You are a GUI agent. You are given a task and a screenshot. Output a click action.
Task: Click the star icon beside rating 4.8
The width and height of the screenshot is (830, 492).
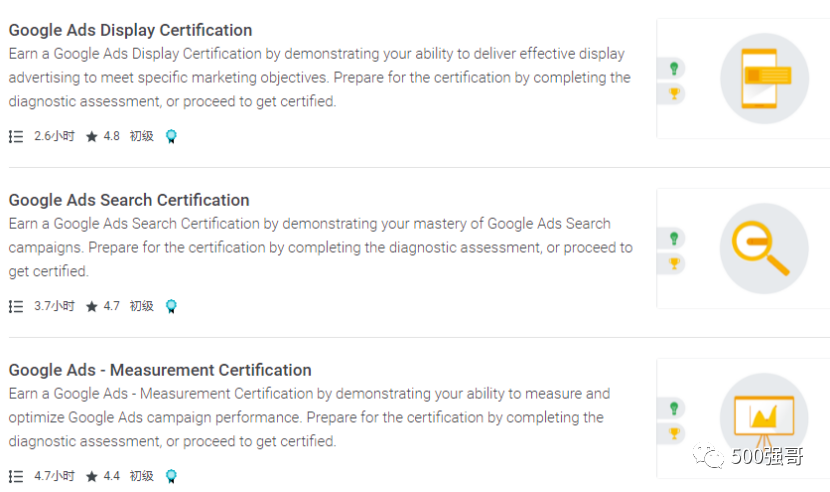tap(92, 137)
